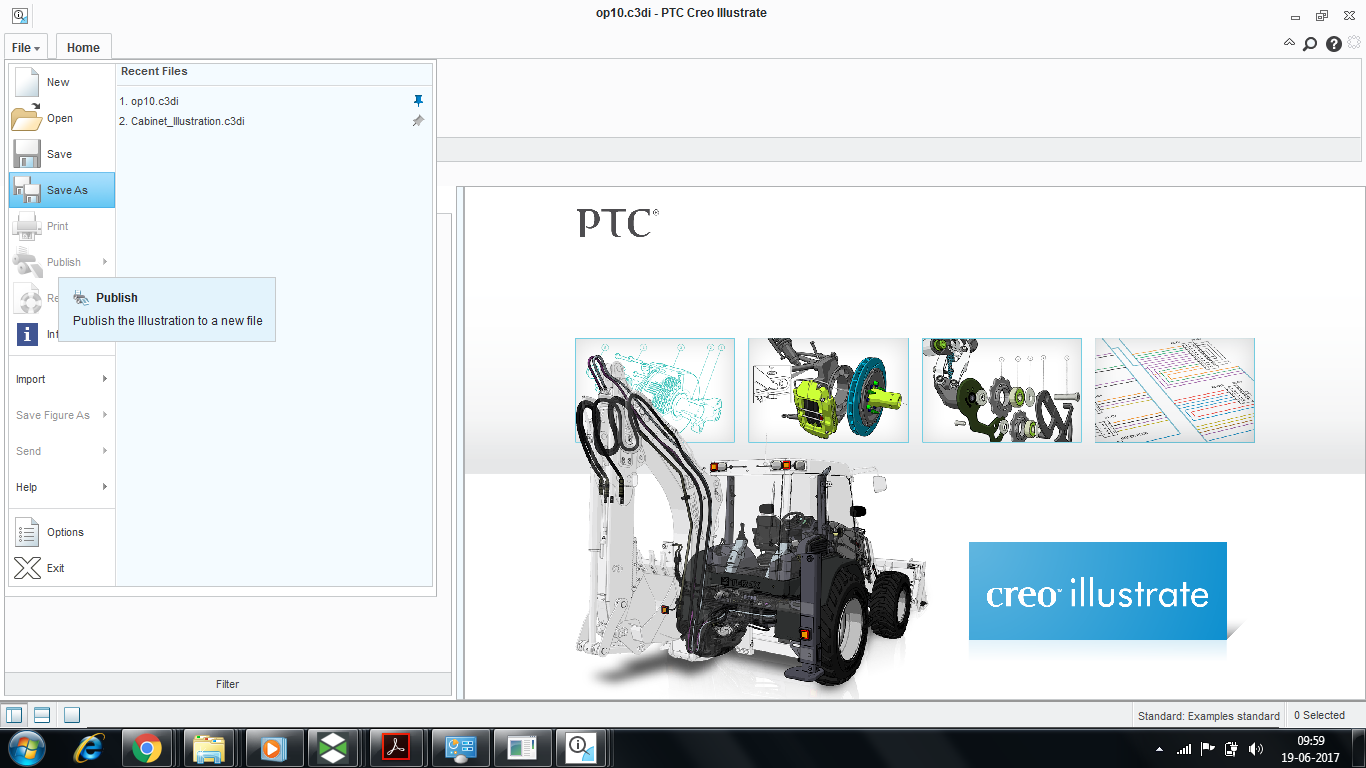Viewport: 1366px width, 768px height.
Task: Click the blue monitor settings taskbar icon
Action: (459, 748)
